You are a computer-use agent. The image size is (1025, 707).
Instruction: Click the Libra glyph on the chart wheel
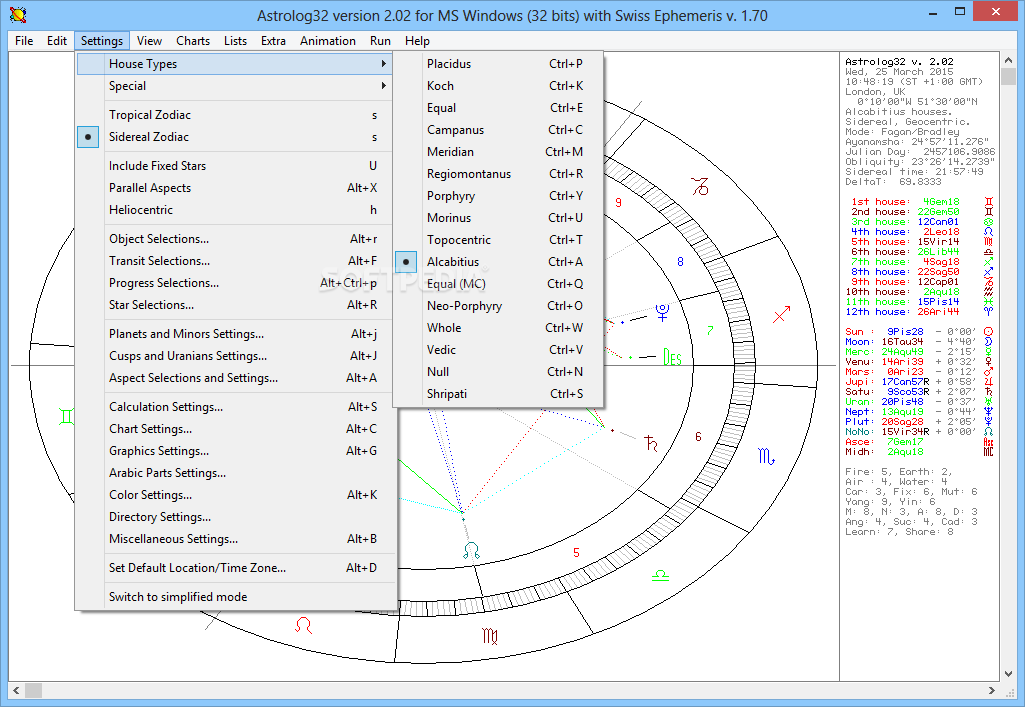point(660,576)
